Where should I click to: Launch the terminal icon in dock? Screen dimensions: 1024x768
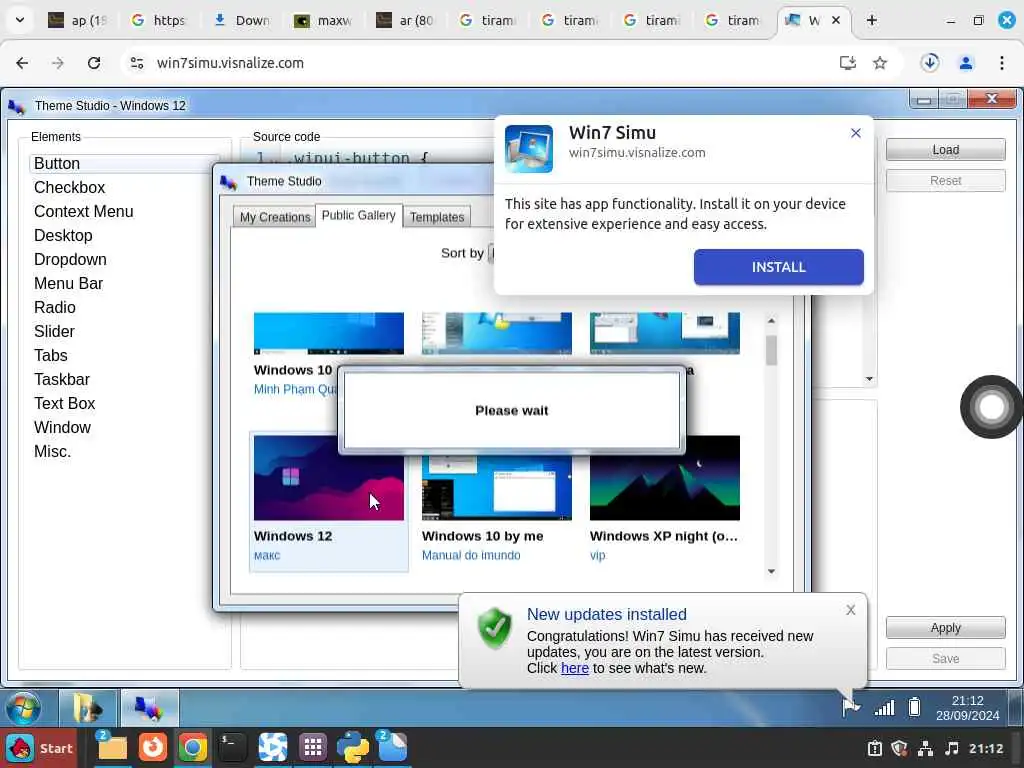click(x=232, y=748)
